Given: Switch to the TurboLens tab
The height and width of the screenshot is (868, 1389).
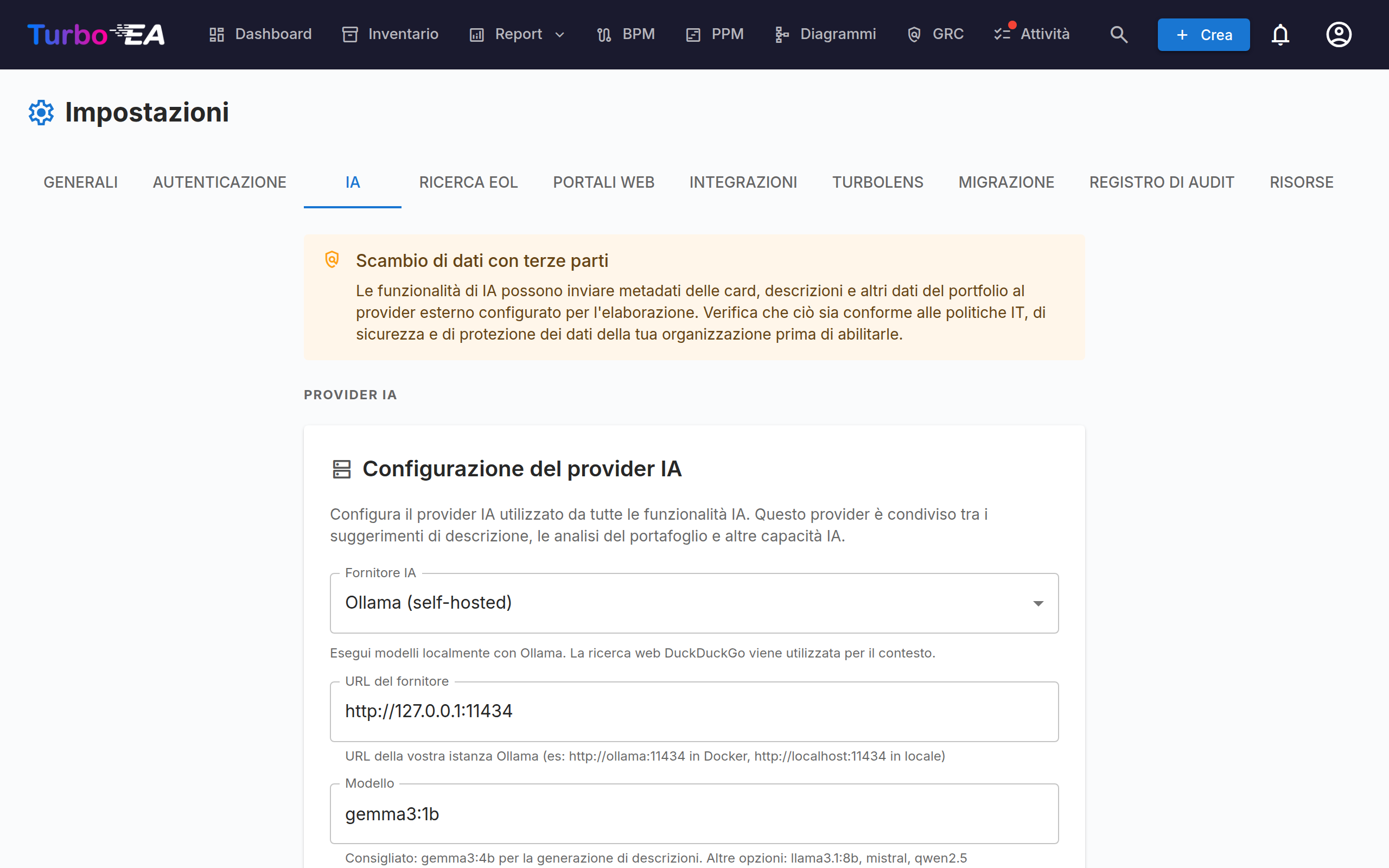Looking at the screenshot, I should tap(877, 183).
